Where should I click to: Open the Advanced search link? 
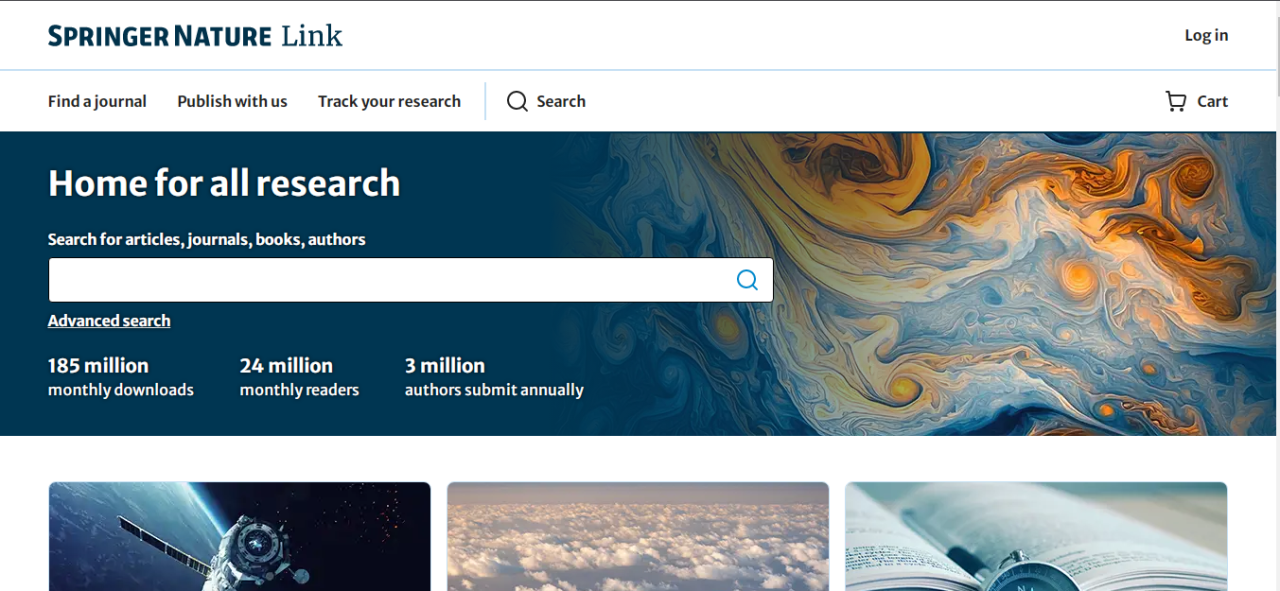pyautogui.click(x=109, y=321)
